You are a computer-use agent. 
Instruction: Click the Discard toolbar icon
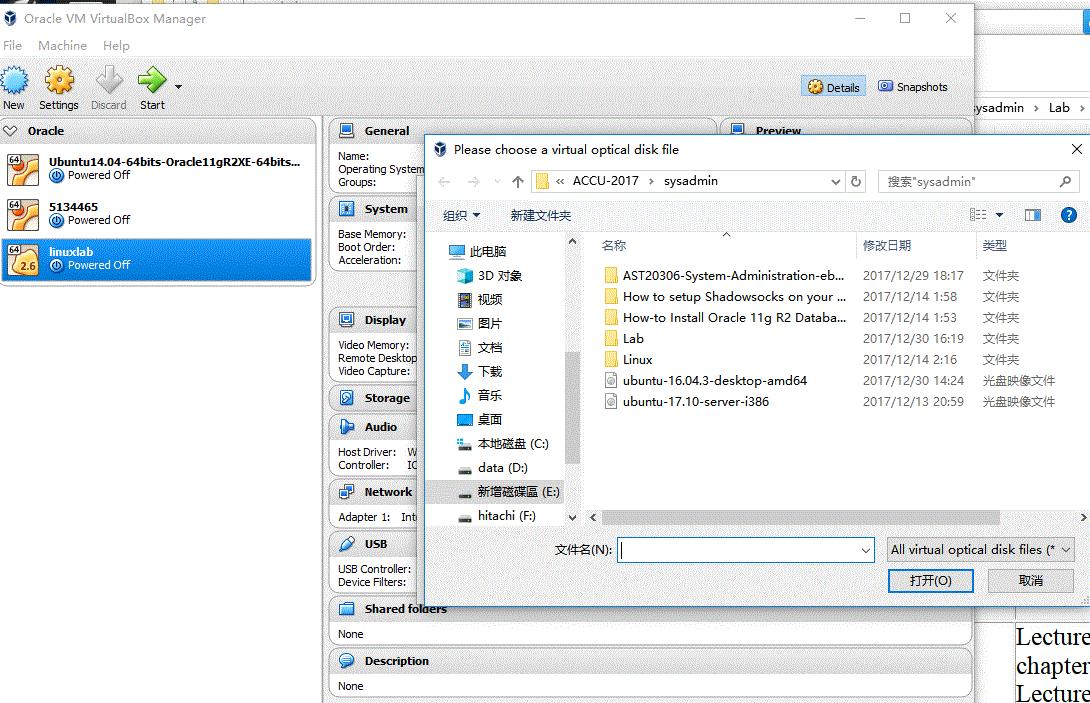point(108,81)
